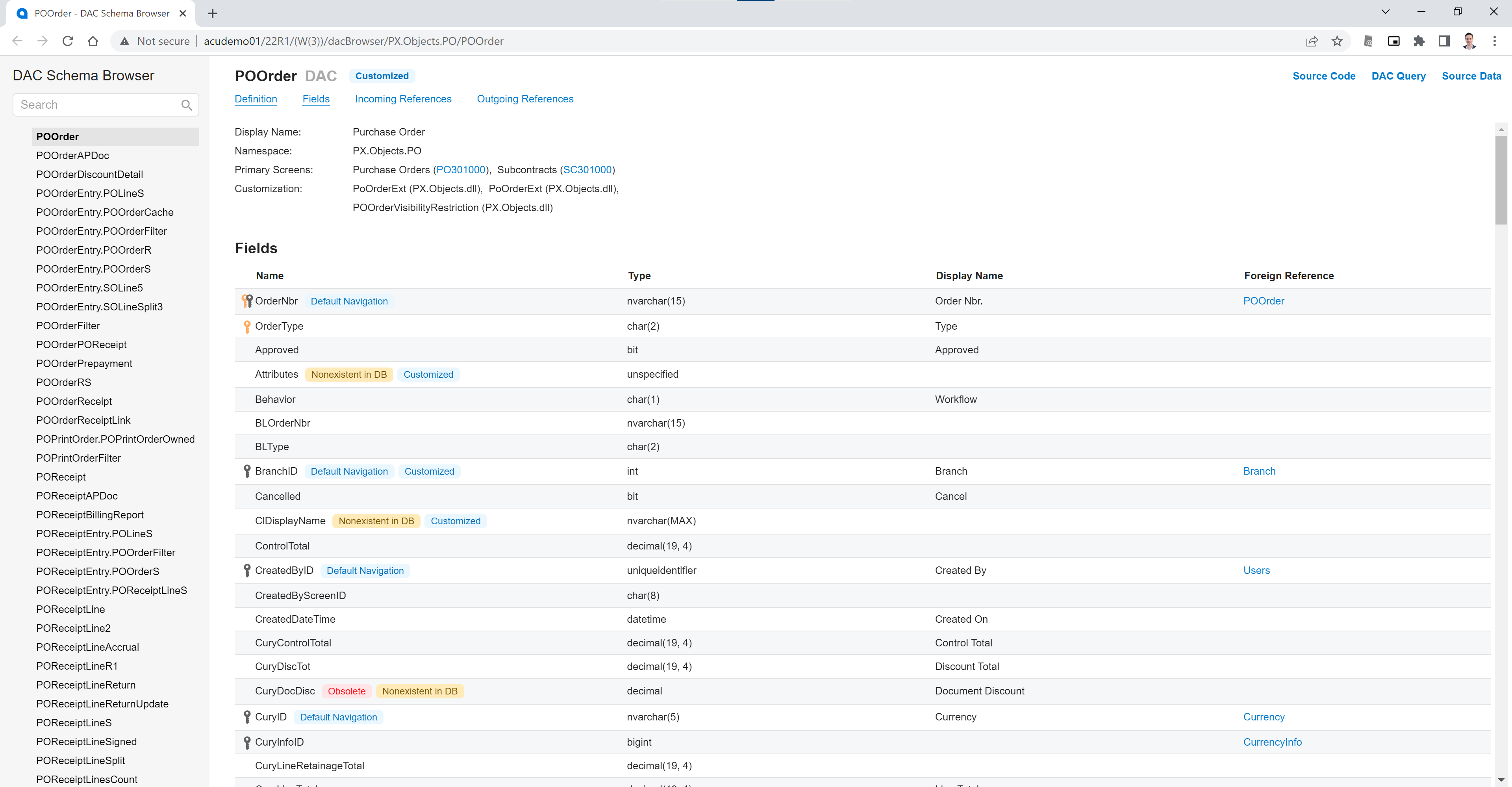Click the key icon beside CuryInfoID
The width and height of the screenshot is (1512, 787).
pyautogui.click(x=247, y=742)
